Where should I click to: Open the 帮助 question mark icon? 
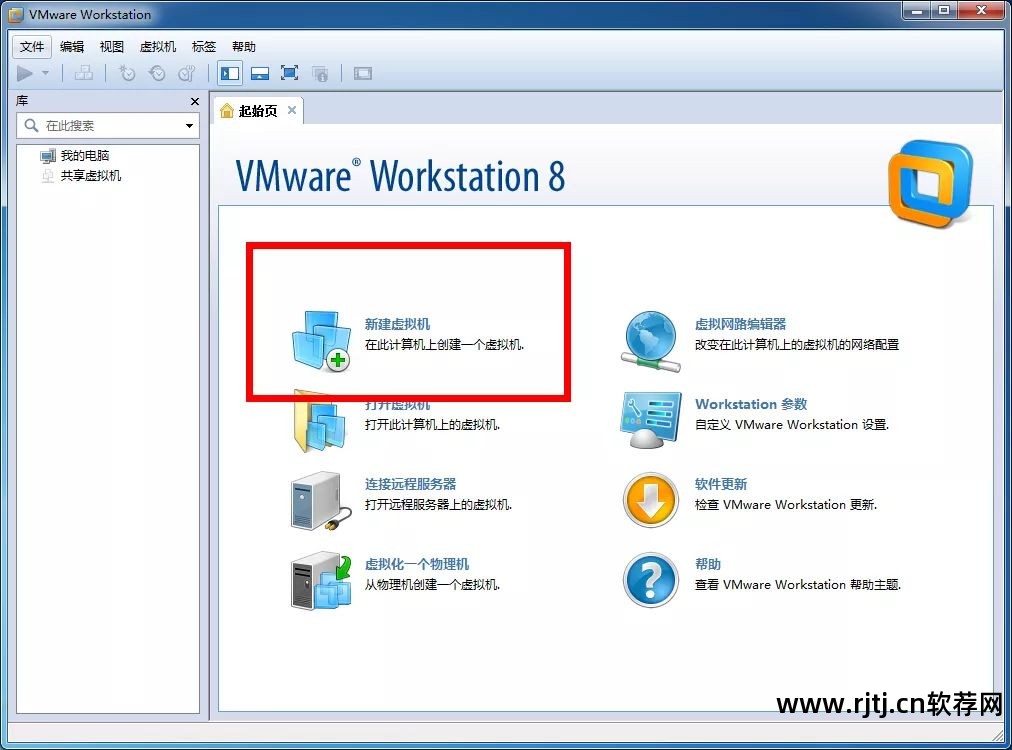650,580
